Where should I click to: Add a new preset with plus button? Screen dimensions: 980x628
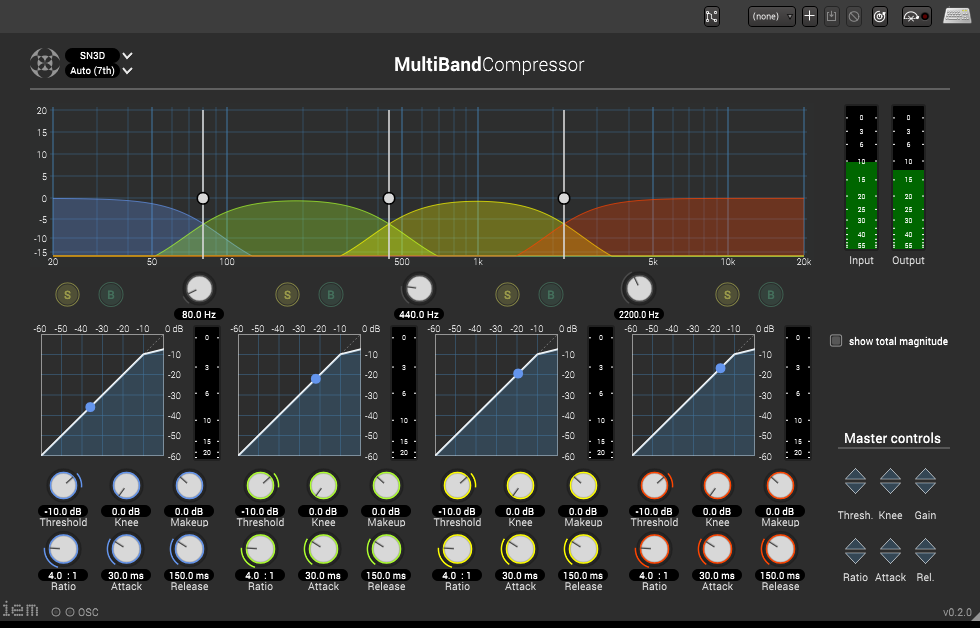click(810, 17)
